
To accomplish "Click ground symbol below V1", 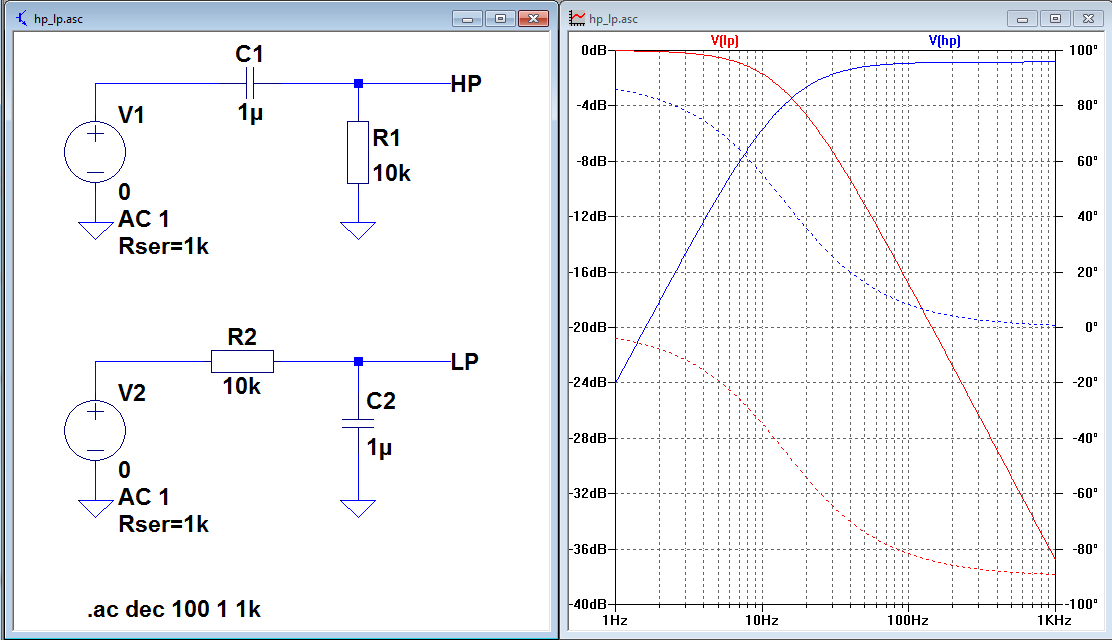I will click(95, 231).
